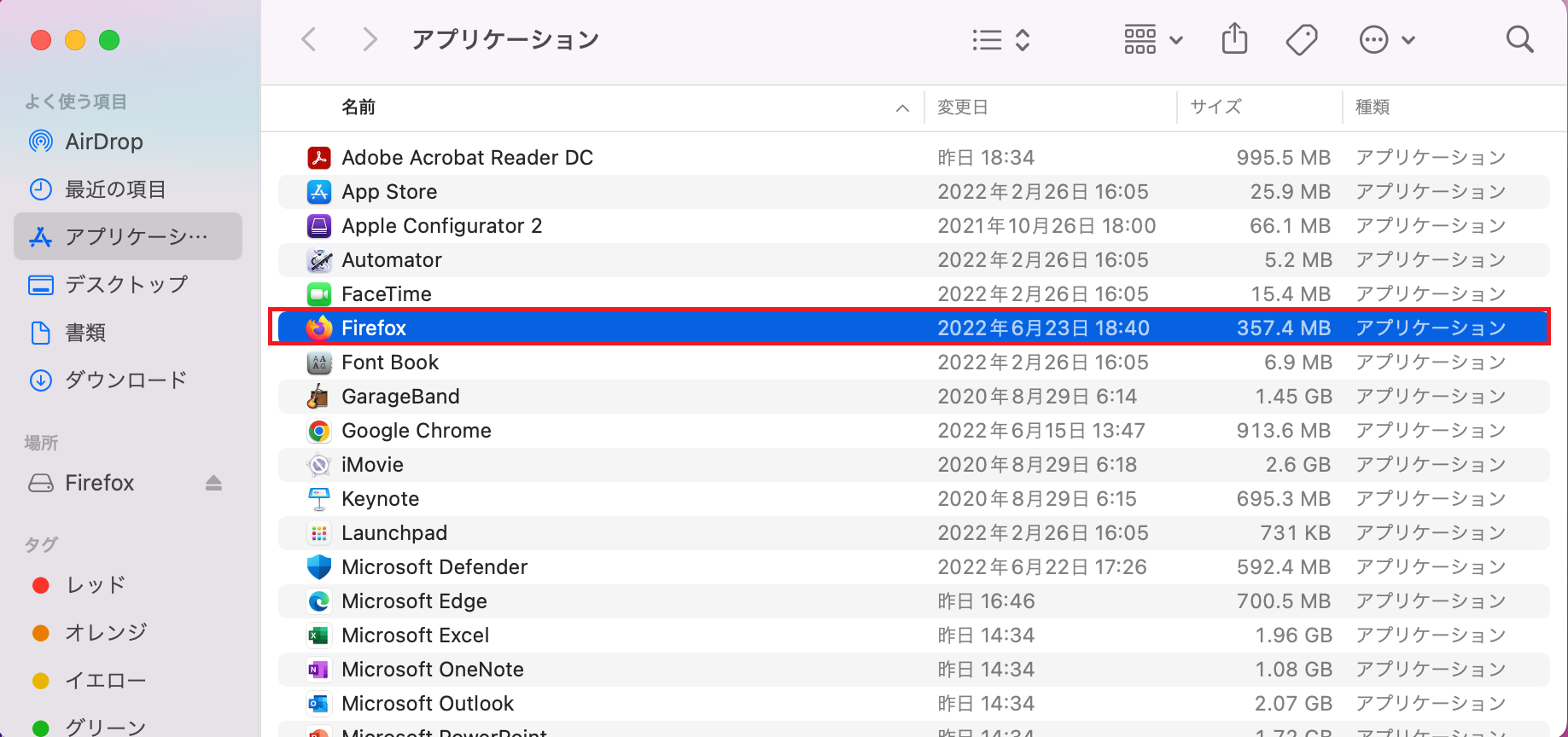Select the iMovie file name
This screenshot has width=1568, height=737.
pos(372,465)
